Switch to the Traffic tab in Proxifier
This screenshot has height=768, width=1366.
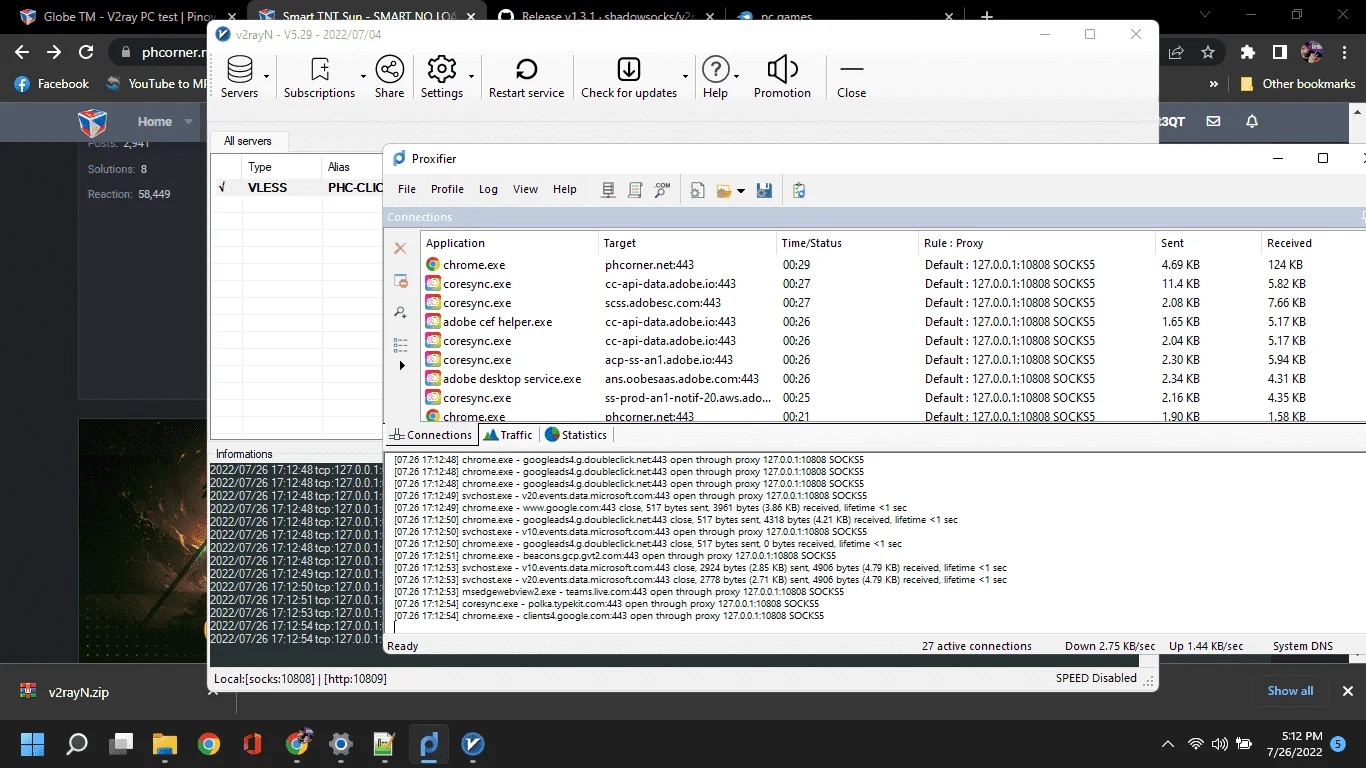tap(508, 435)
